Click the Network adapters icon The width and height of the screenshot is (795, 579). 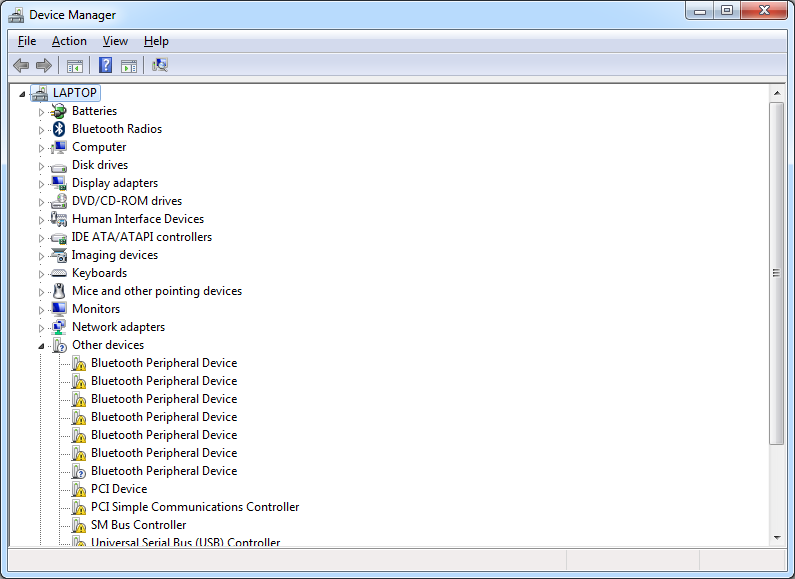click(x=59, y=327)
